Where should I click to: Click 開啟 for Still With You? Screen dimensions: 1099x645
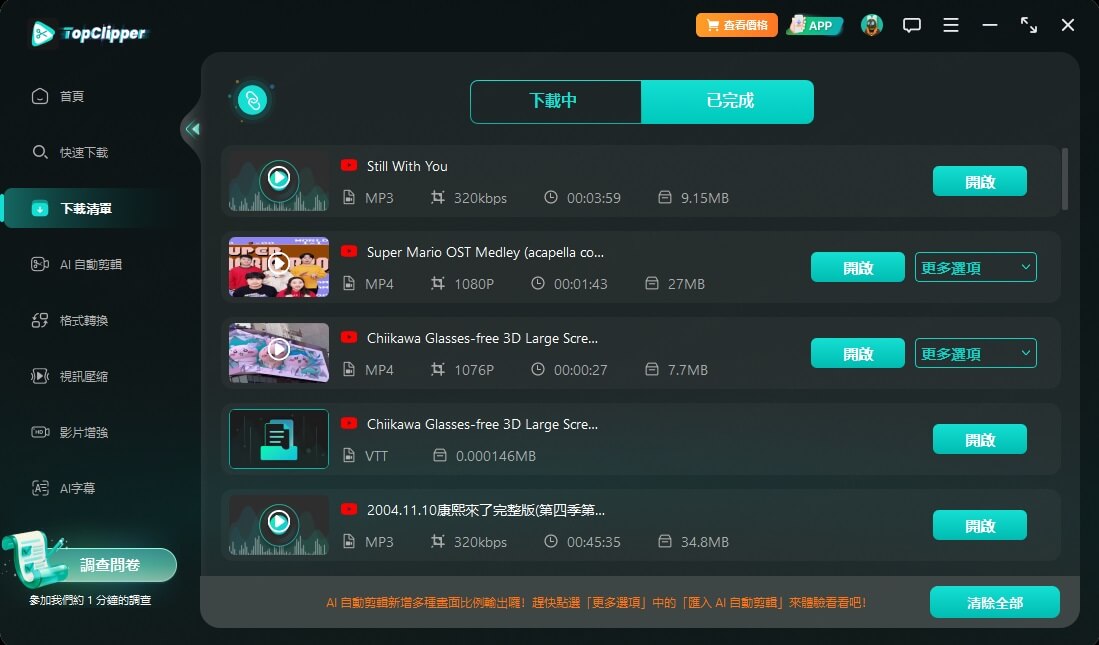click(x=980, y=182)
